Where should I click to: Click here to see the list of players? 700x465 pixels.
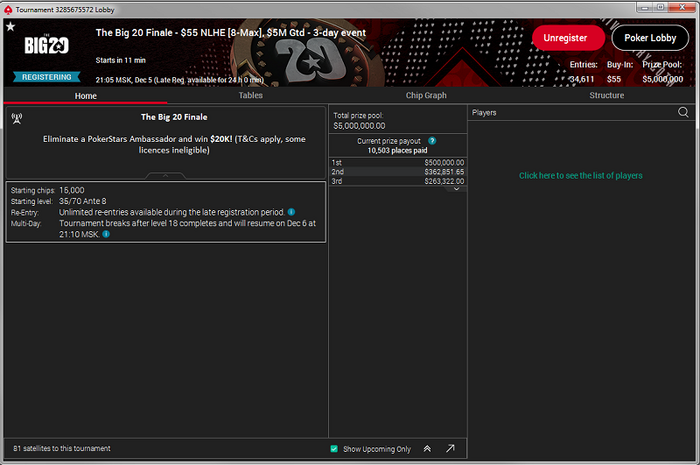(x=580, y=176)
